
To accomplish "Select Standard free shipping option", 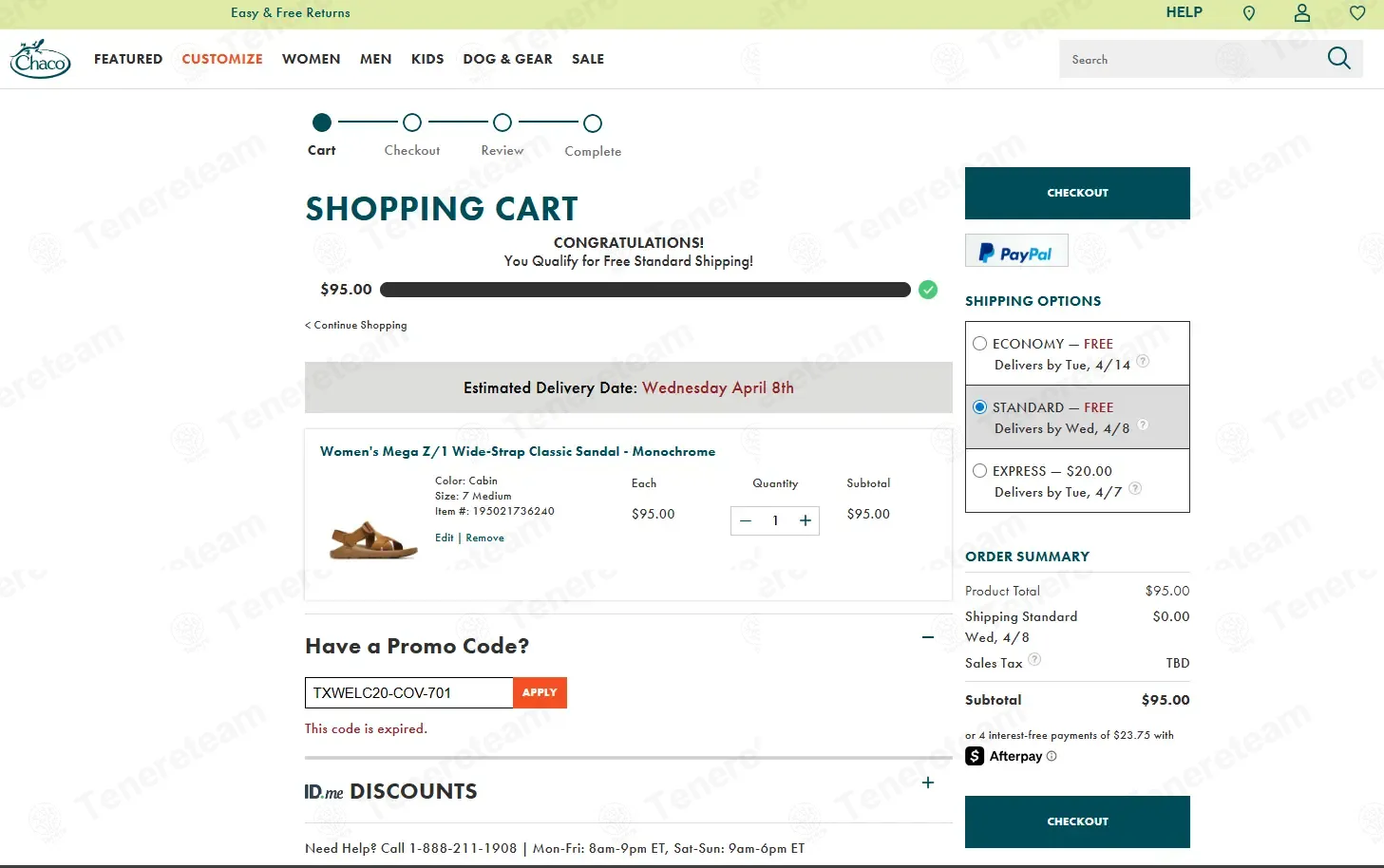I will (979, 407).
